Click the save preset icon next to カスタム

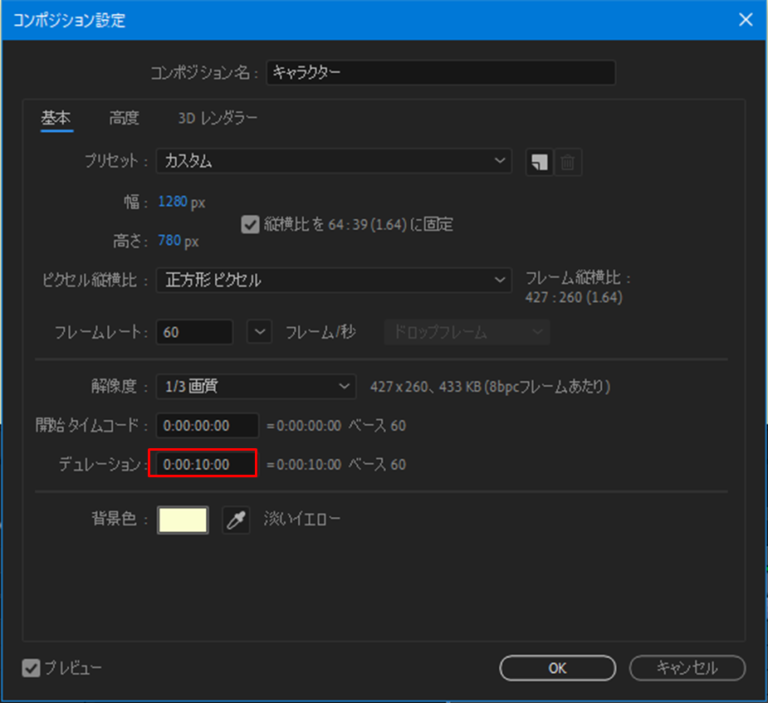tap(539, 162)
